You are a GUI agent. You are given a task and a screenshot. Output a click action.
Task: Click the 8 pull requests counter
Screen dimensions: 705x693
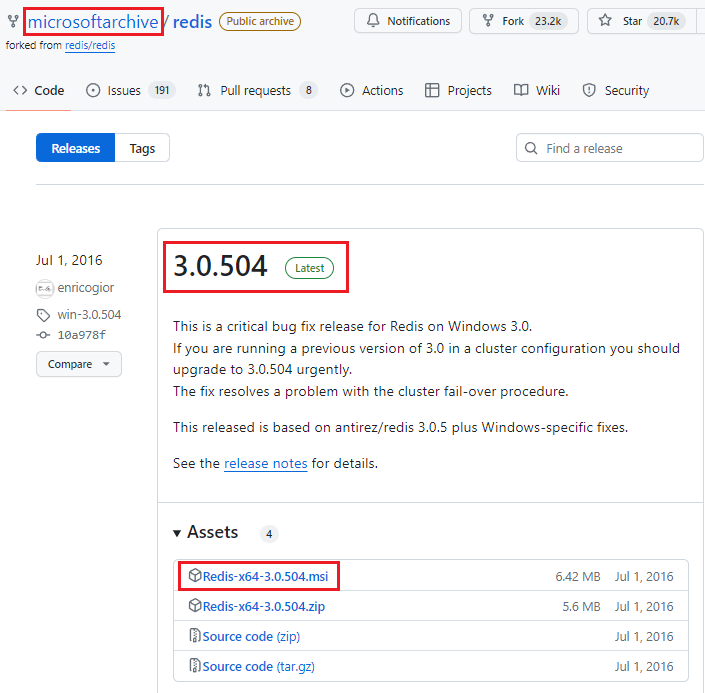(x=308, y=90)
